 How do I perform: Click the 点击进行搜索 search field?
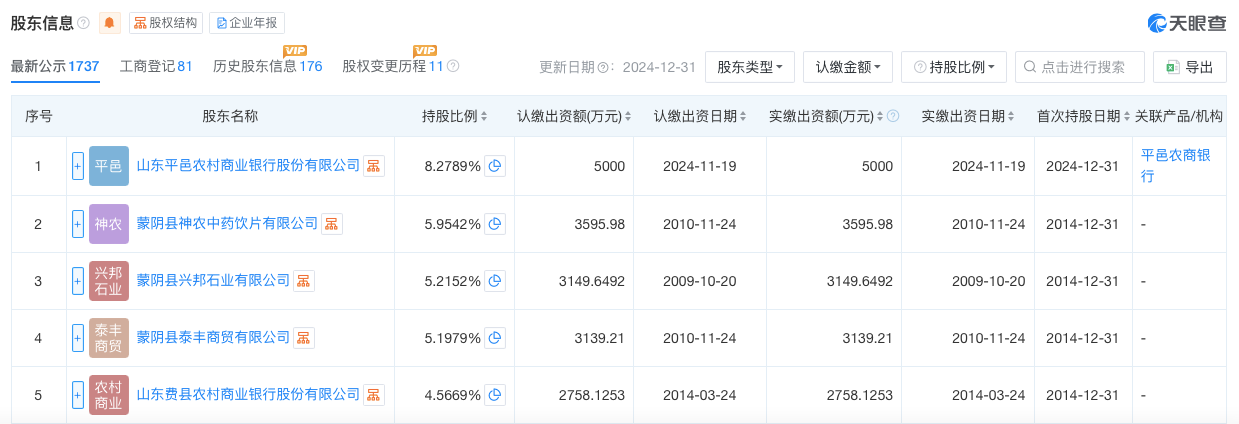1090,67
